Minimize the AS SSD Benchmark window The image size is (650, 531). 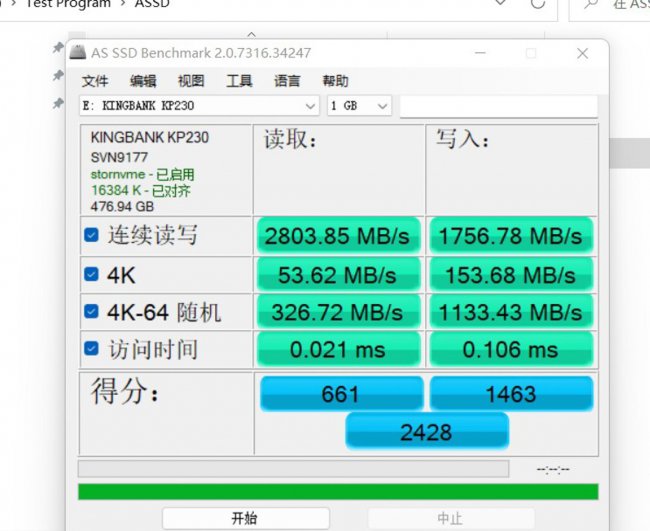480,53
